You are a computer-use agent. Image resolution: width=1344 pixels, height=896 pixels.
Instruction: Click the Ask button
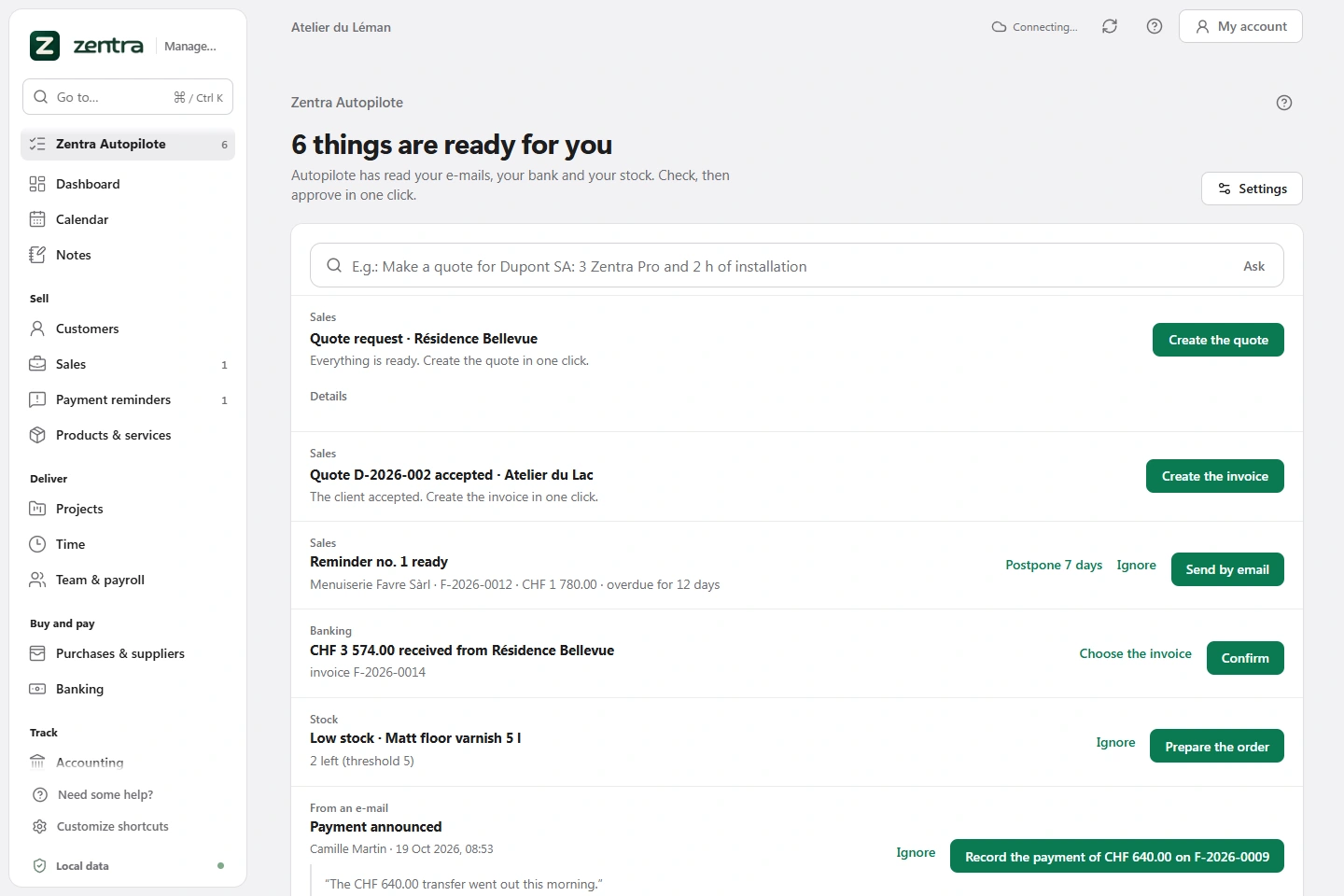pyautogui.click(x=1253, y=266)
